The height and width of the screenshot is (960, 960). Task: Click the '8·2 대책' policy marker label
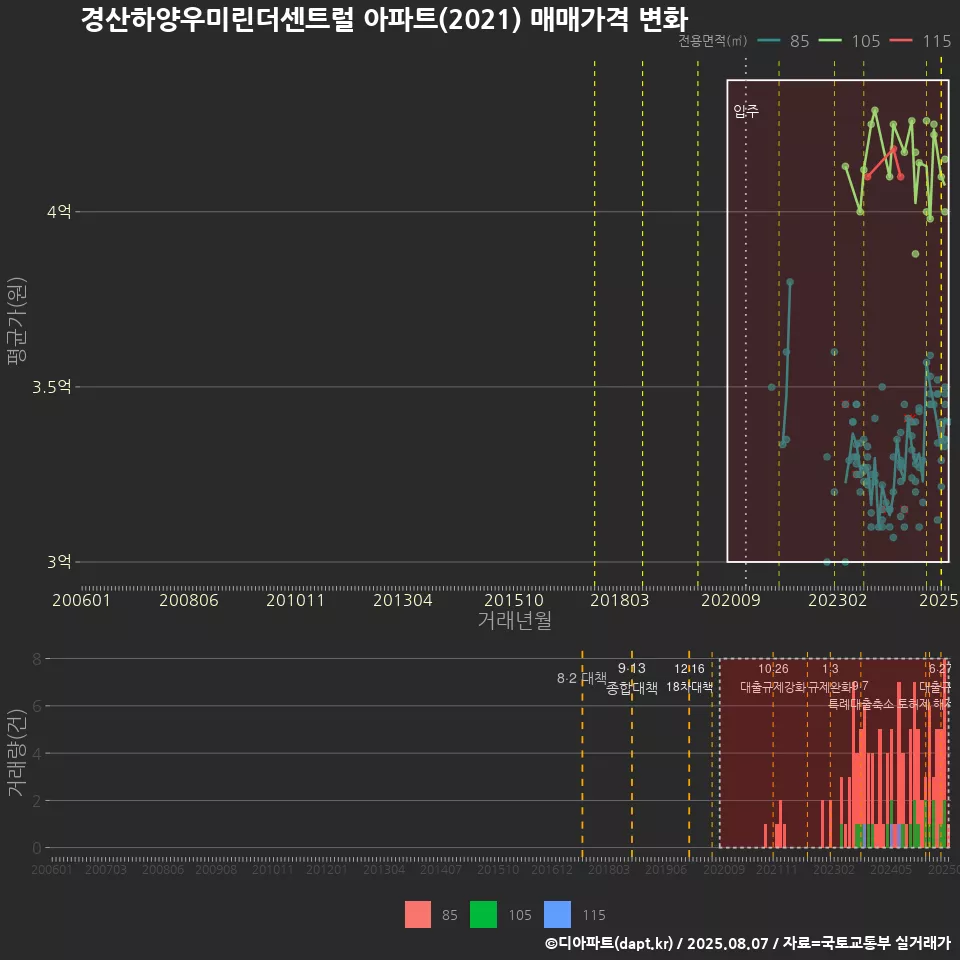tap(582, 678)
